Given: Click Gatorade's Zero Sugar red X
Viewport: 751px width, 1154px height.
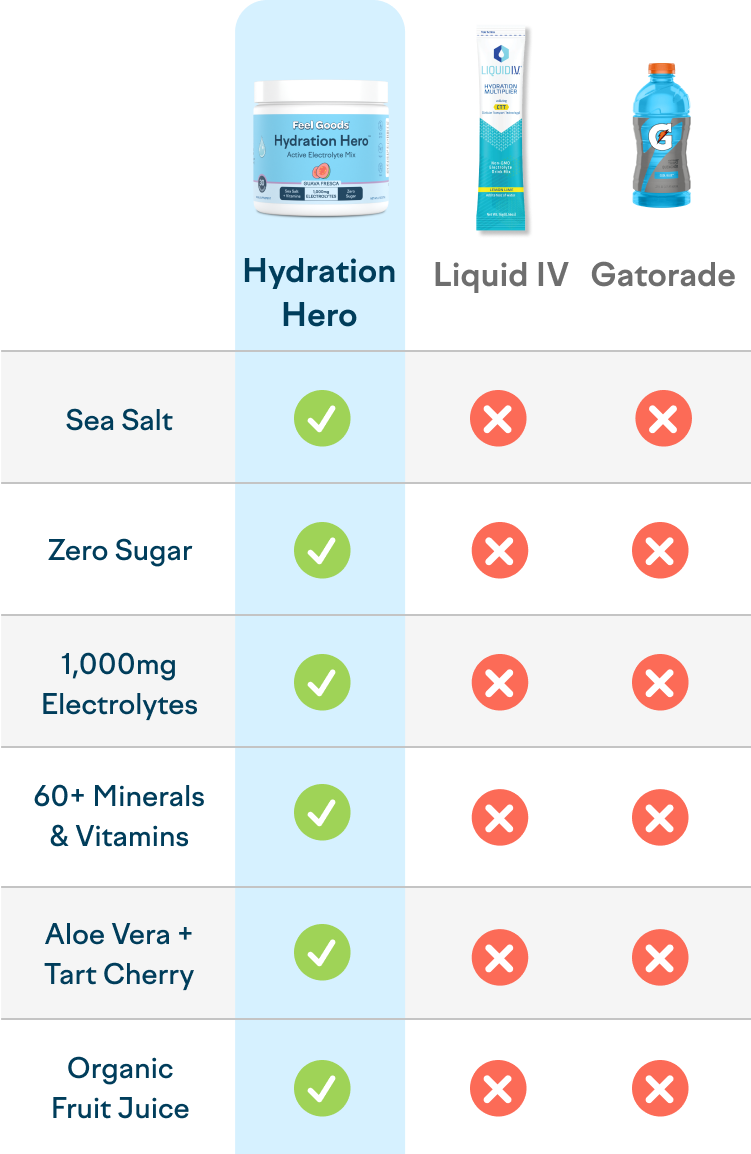Looking at the screenshot, I should 660,551.
